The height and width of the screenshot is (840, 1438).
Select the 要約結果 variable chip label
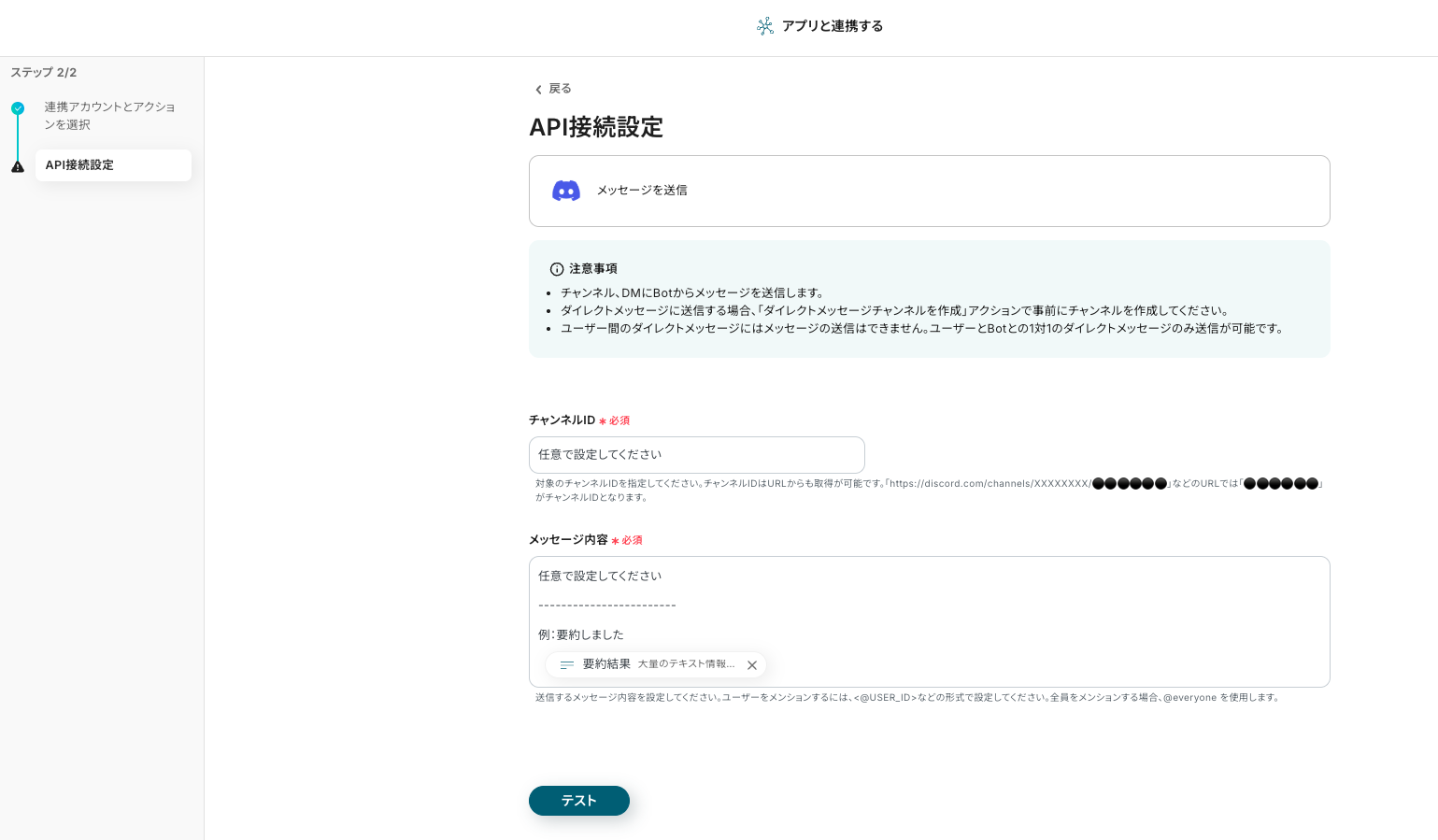(x=606, y=664)
